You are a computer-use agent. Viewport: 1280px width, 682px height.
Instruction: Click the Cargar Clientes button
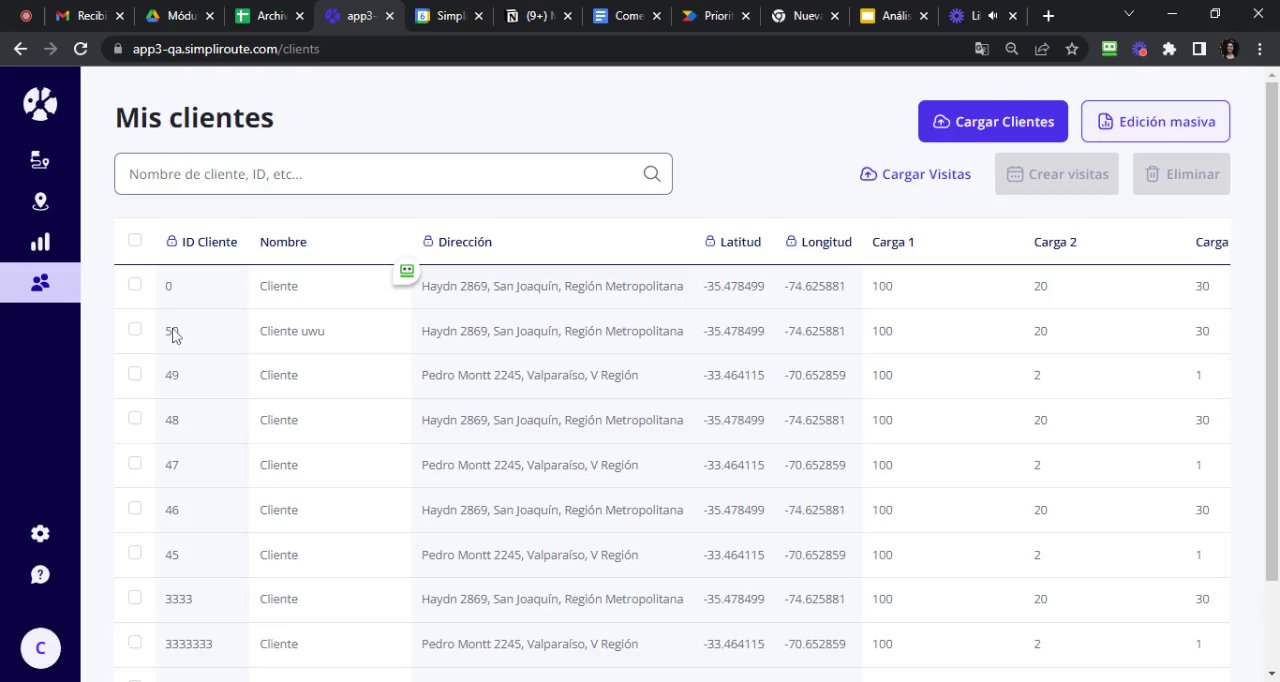point(993,122)
